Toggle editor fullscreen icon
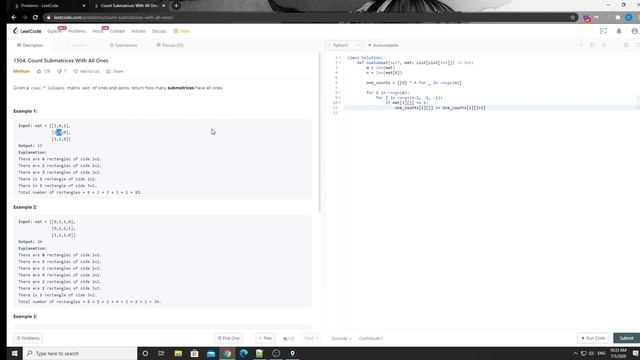 [637, 45]
